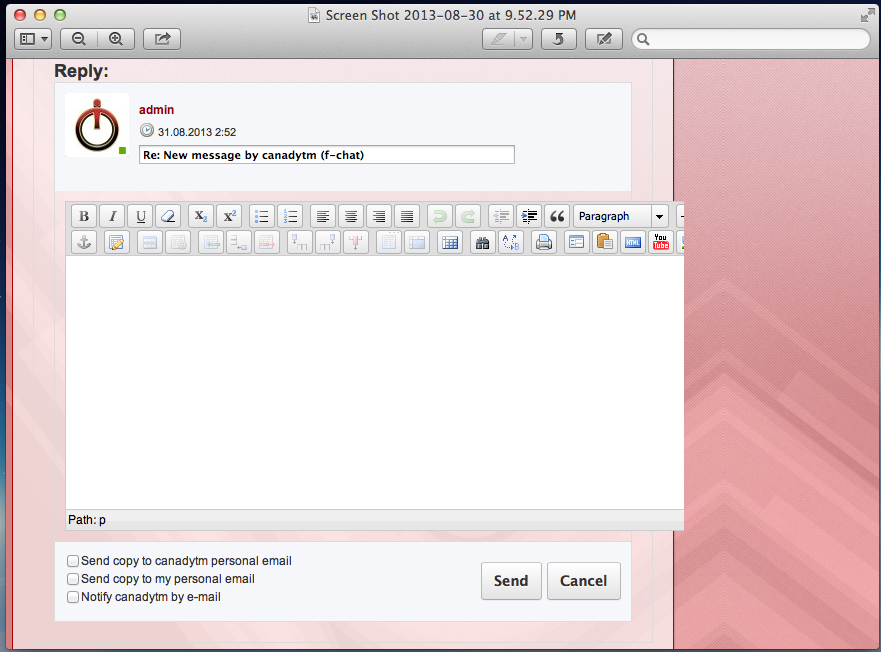Open table row properties icon
The width and height of the screenshot is (881, 652).
[x=149, y=243]
